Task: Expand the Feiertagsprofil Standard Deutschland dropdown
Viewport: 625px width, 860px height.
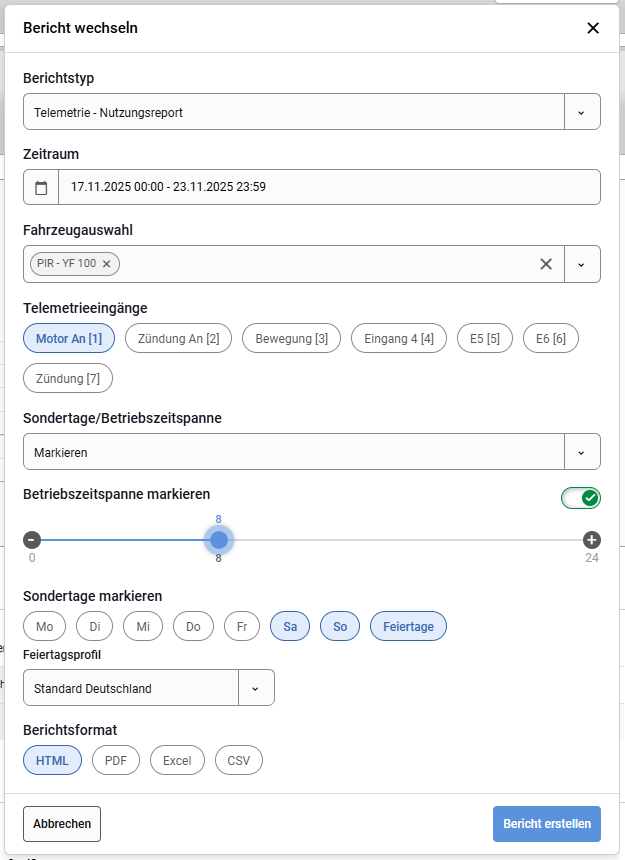Action: [x=255, y=688]
